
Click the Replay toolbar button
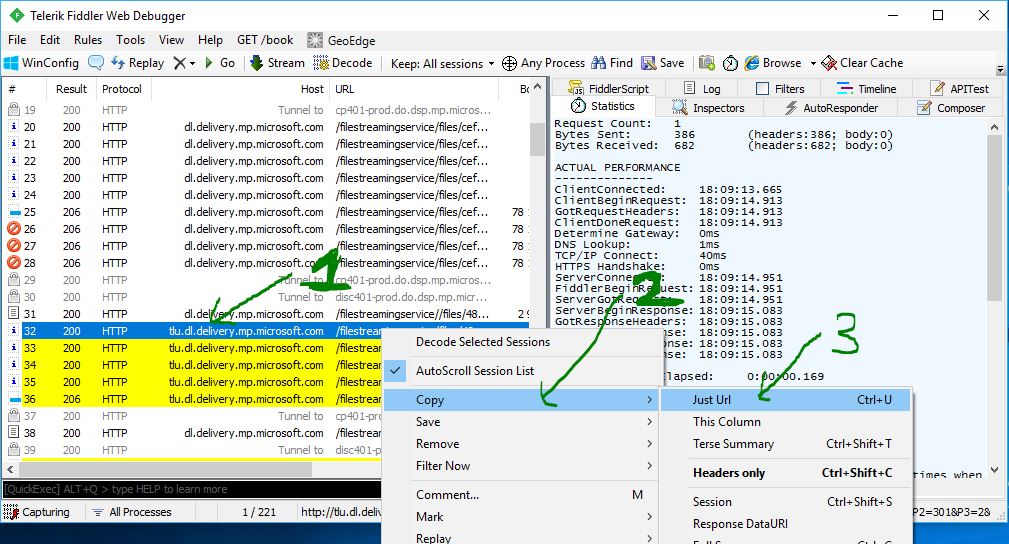tap(137, 63)
